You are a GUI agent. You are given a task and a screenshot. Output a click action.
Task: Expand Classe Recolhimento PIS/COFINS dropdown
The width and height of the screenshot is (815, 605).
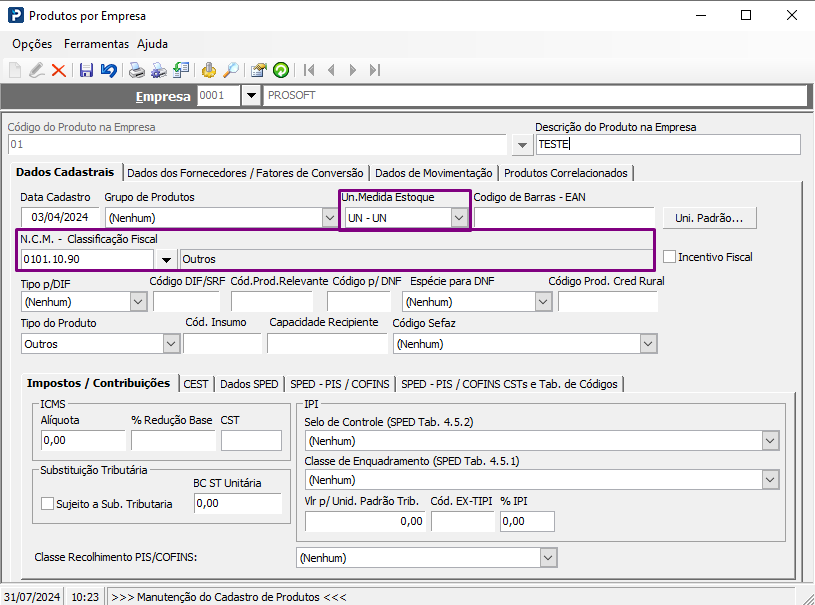click(x=548, y=558)
